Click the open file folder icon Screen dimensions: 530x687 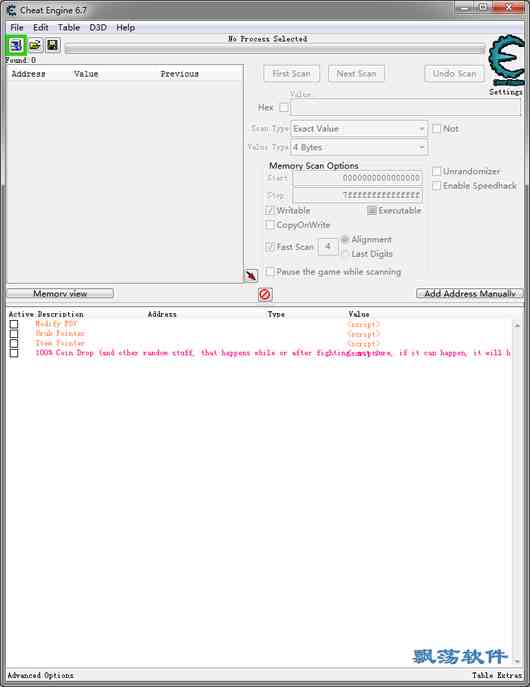tap(35, 45)
